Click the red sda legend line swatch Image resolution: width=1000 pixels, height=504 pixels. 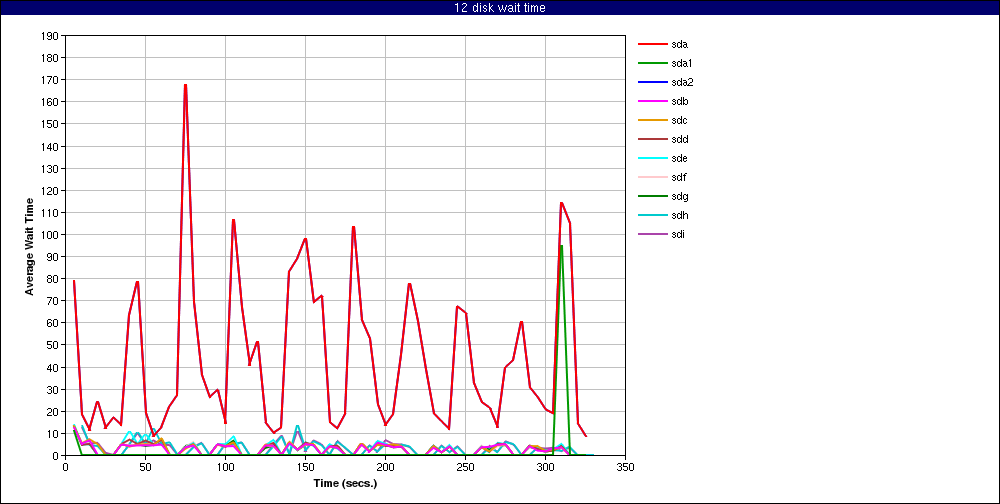coord(652,45)
